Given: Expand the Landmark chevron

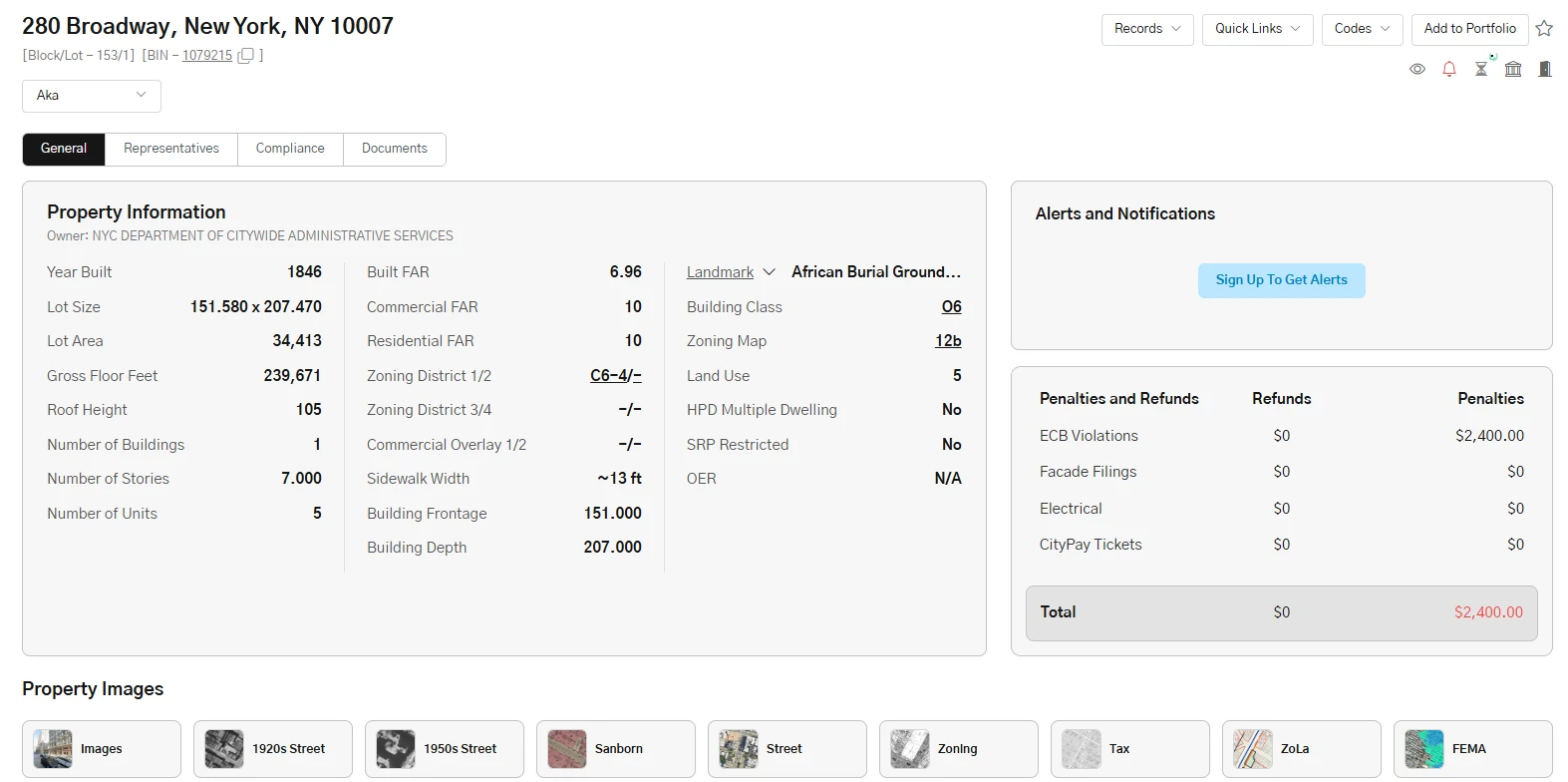Looking at the screenshot, I should (769, 272).
